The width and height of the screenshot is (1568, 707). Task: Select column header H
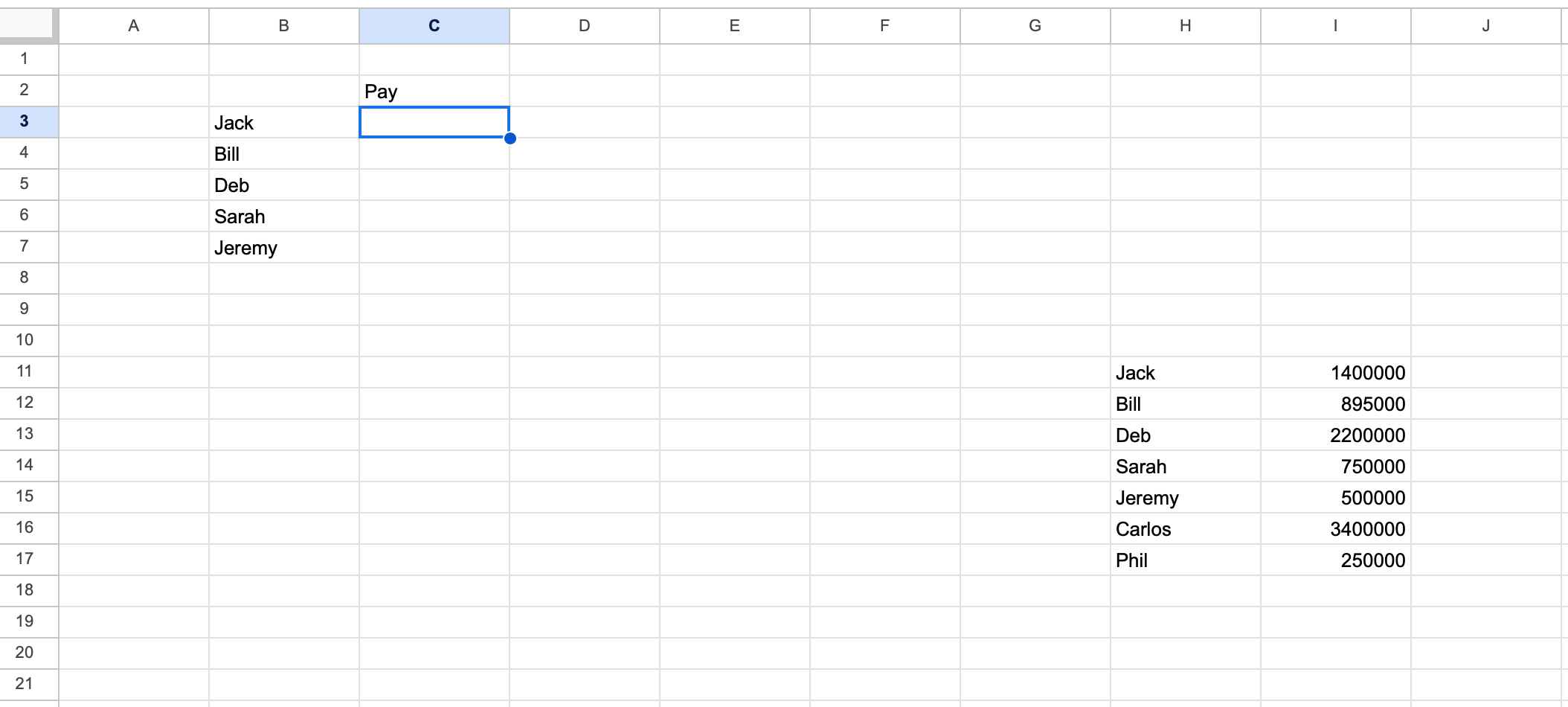[x=1186, y=25]
